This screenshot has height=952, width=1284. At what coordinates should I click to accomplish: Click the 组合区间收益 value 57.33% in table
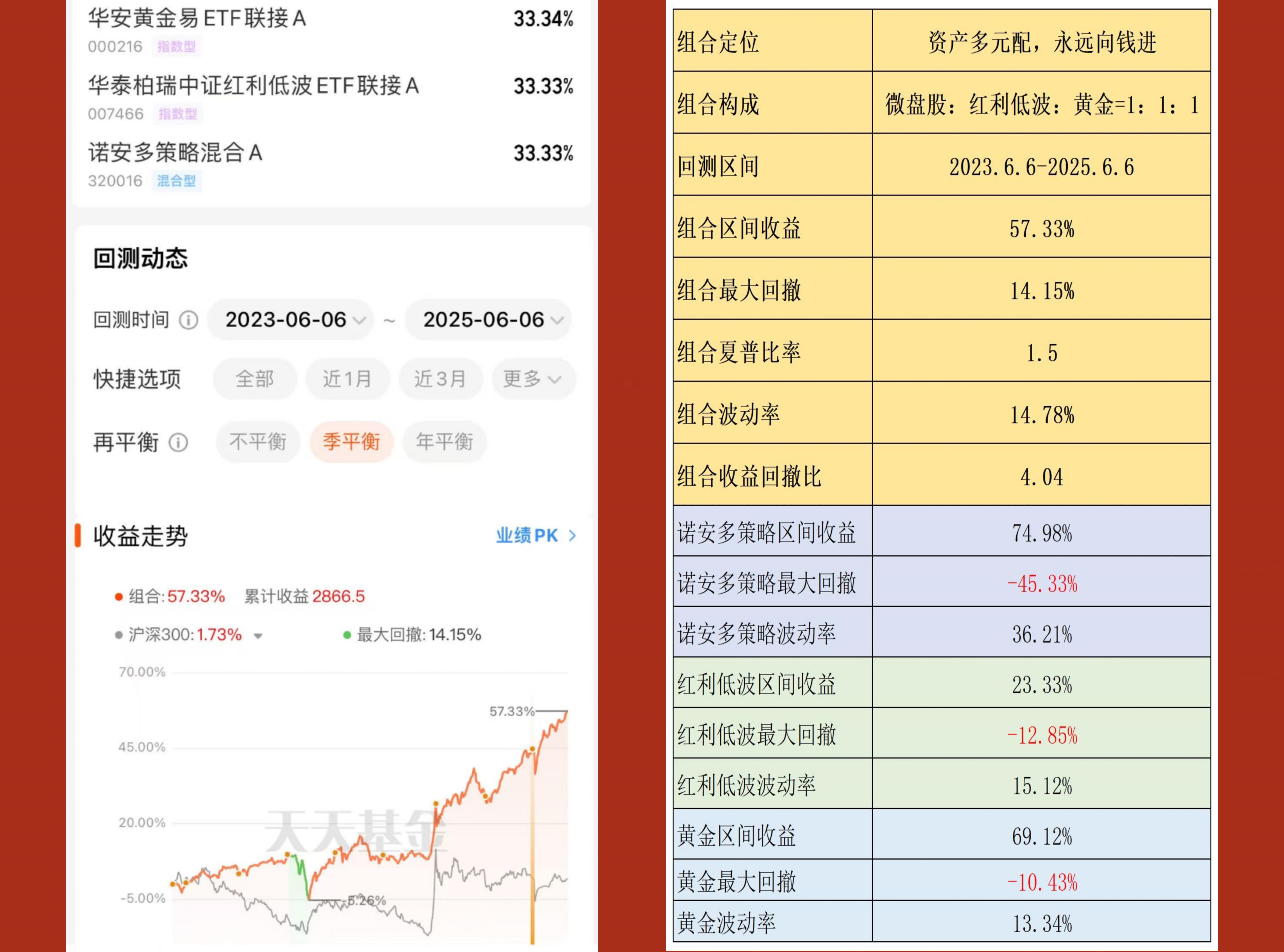[1042, 229]
